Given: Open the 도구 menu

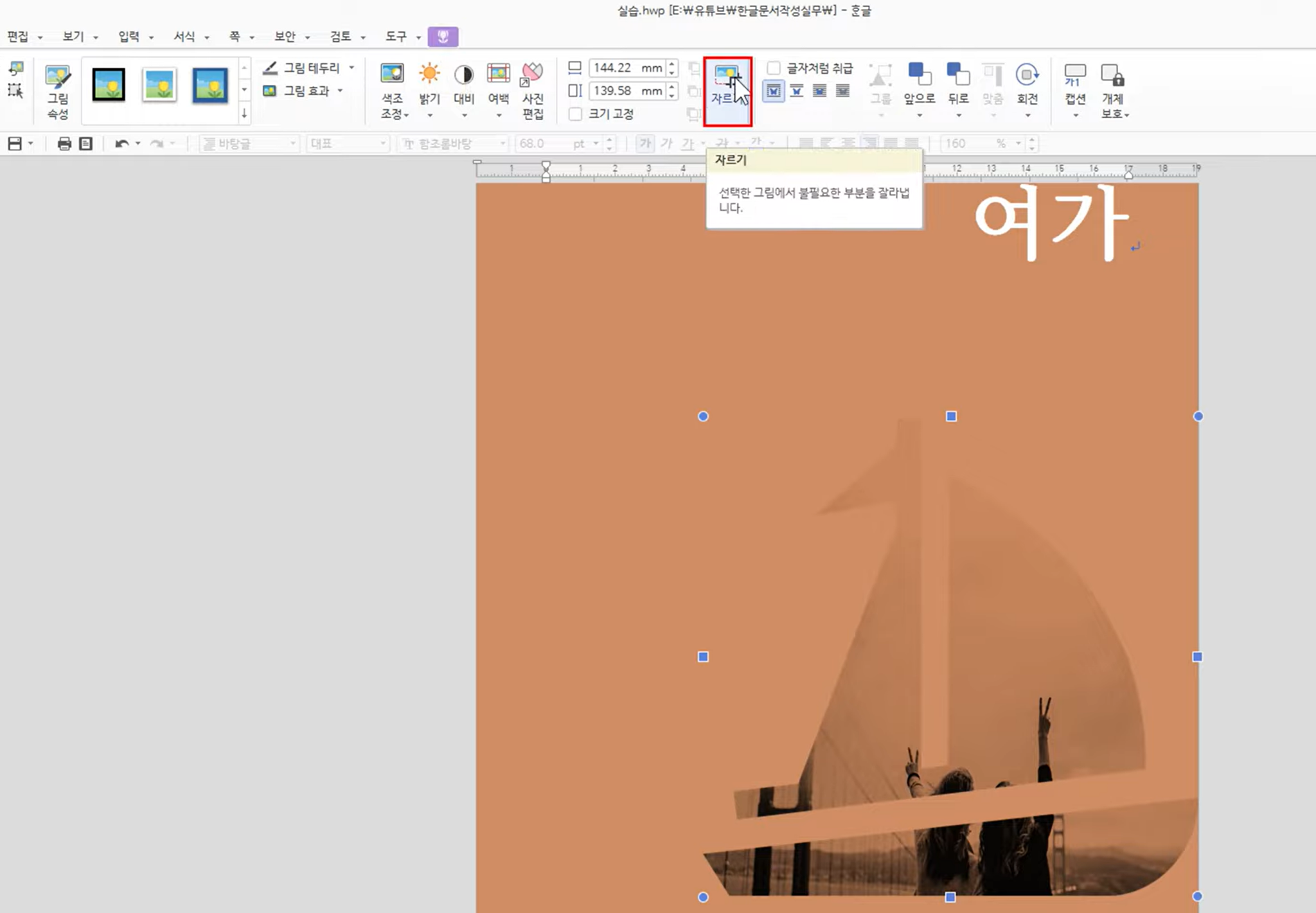Looking at the screenshot, I should 396,37.
